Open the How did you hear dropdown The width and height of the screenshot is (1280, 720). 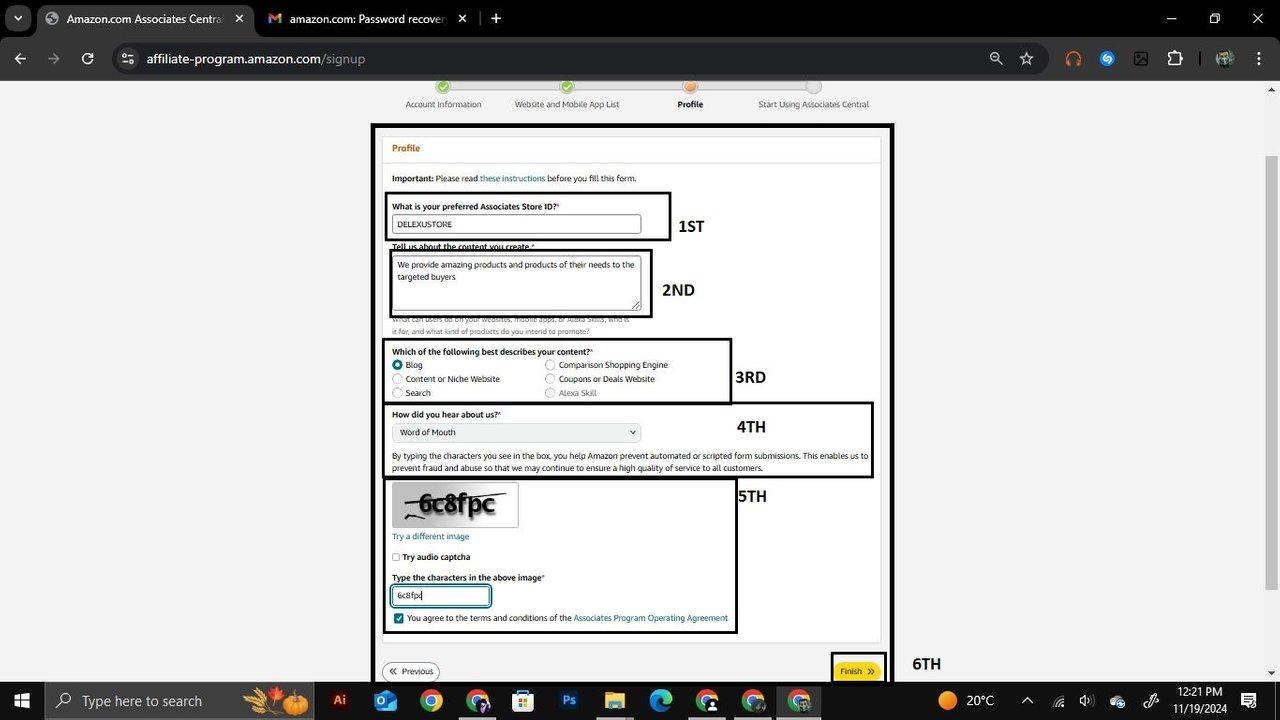[x=516, y=432]
